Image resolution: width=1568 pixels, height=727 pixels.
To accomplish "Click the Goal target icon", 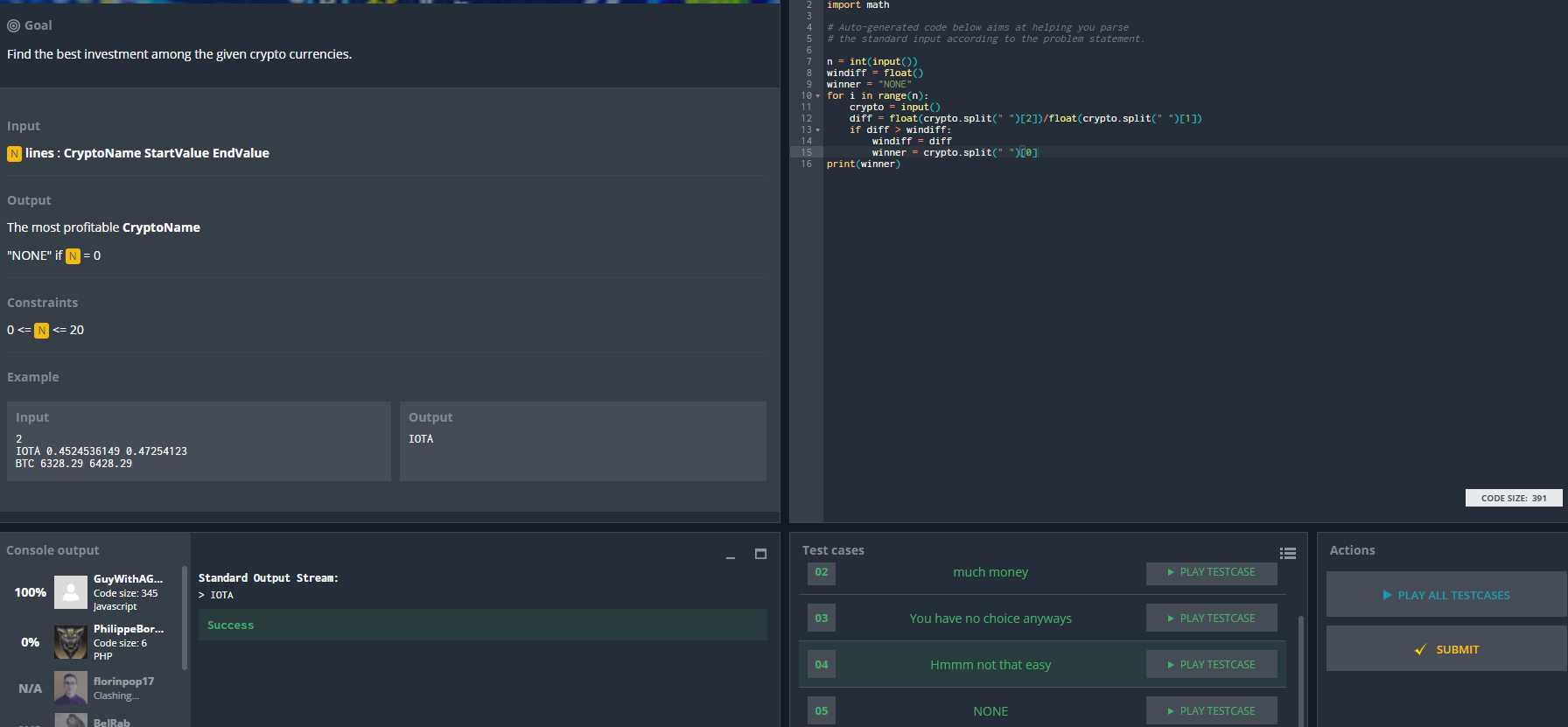I will coord(13,25).
